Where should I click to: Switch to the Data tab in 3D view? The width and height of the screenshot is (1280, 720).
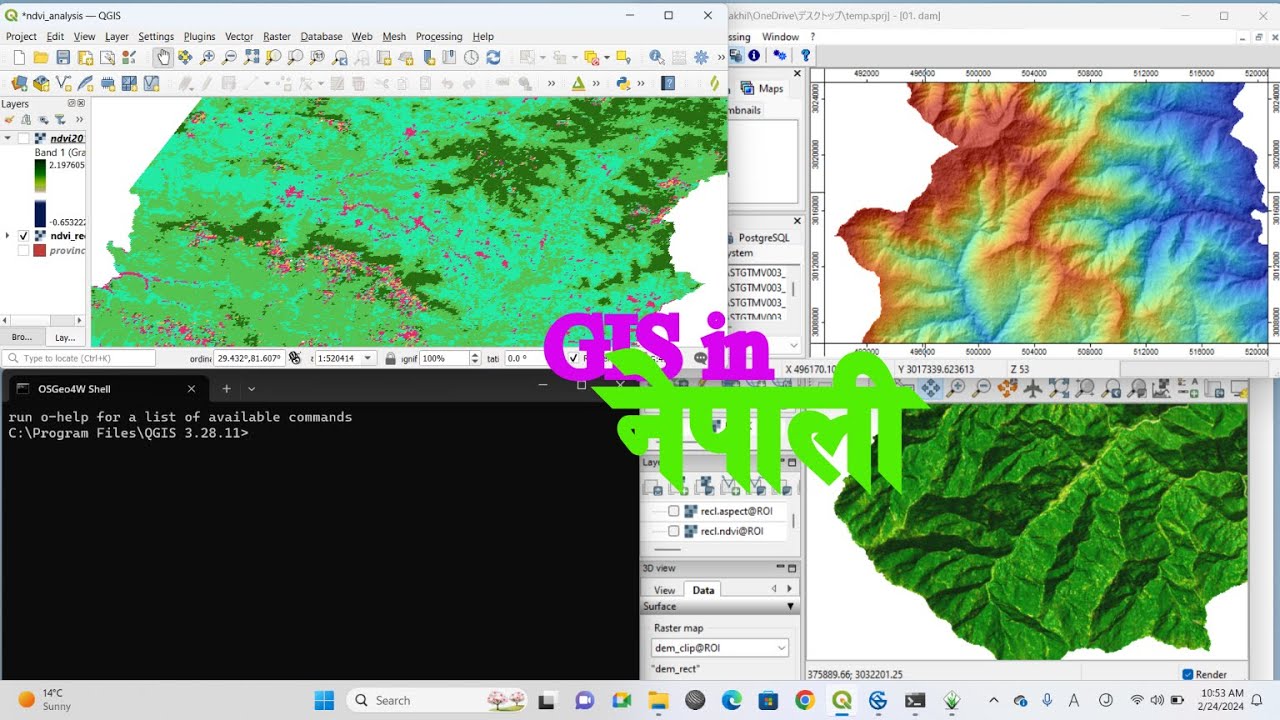(704, 590)
